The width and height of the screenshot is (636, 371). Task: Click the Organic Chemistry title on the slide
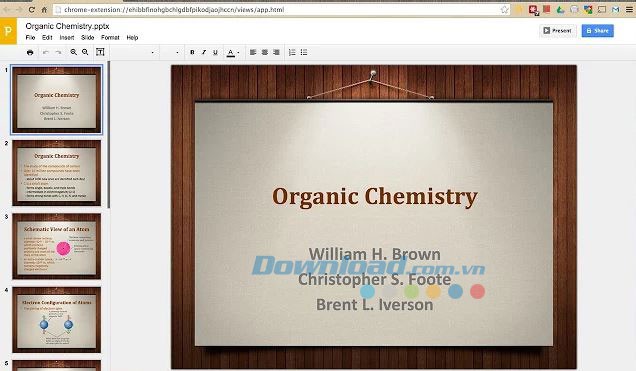(374, 197)
